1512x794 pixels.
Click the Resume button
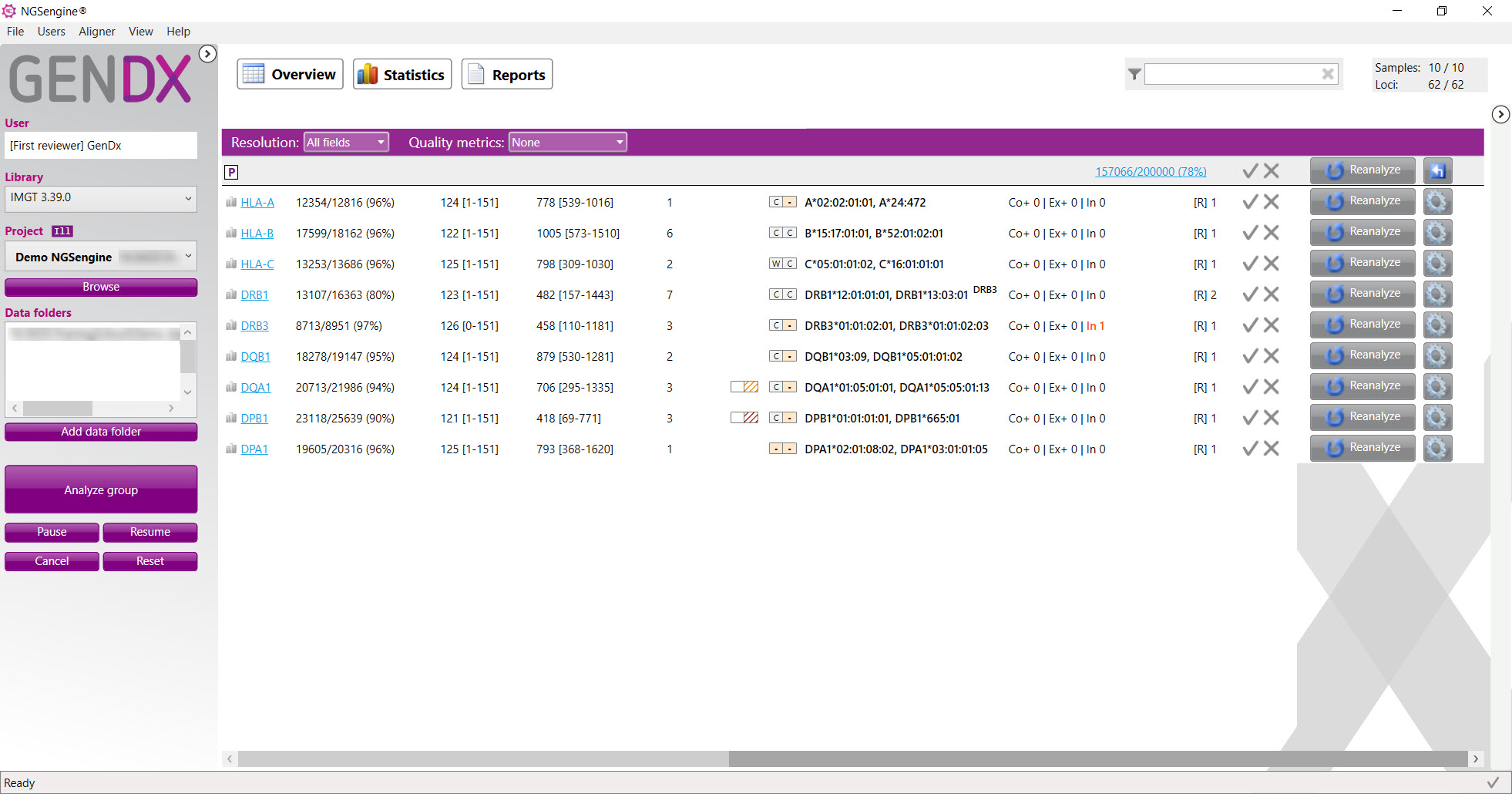point(150,532)
